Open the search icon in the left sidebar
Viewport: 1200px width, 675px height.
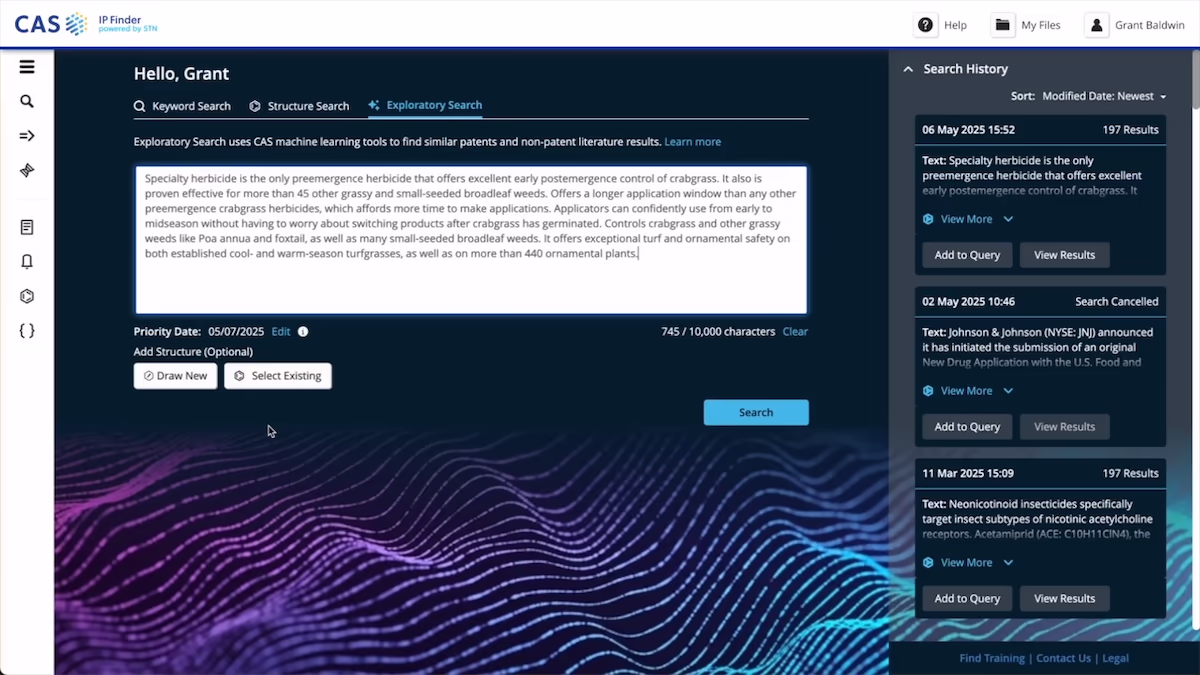coord(27,101)
